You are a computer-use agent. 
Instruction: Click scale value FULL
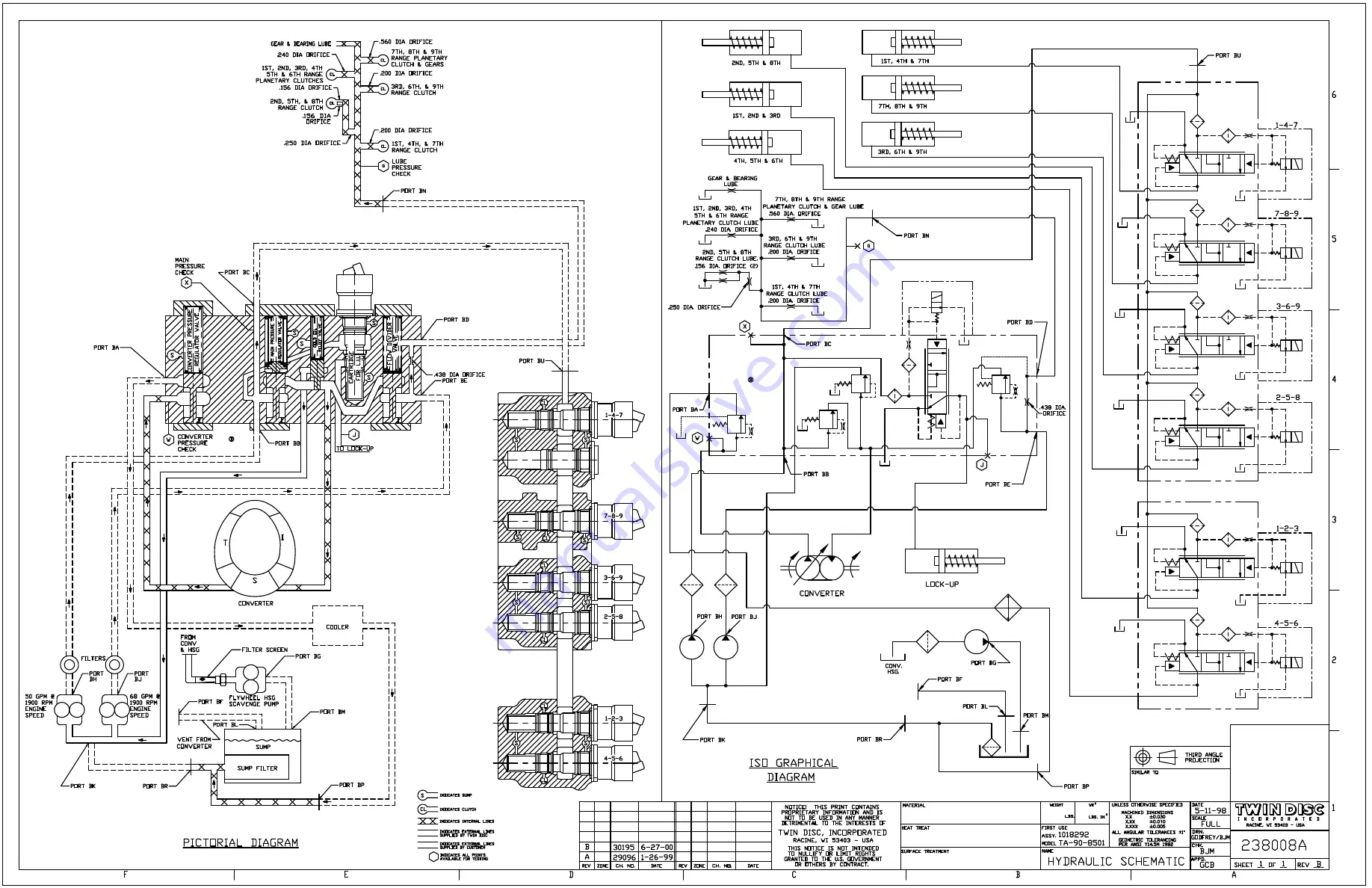pyautogui.click(x=1211, y=823)
